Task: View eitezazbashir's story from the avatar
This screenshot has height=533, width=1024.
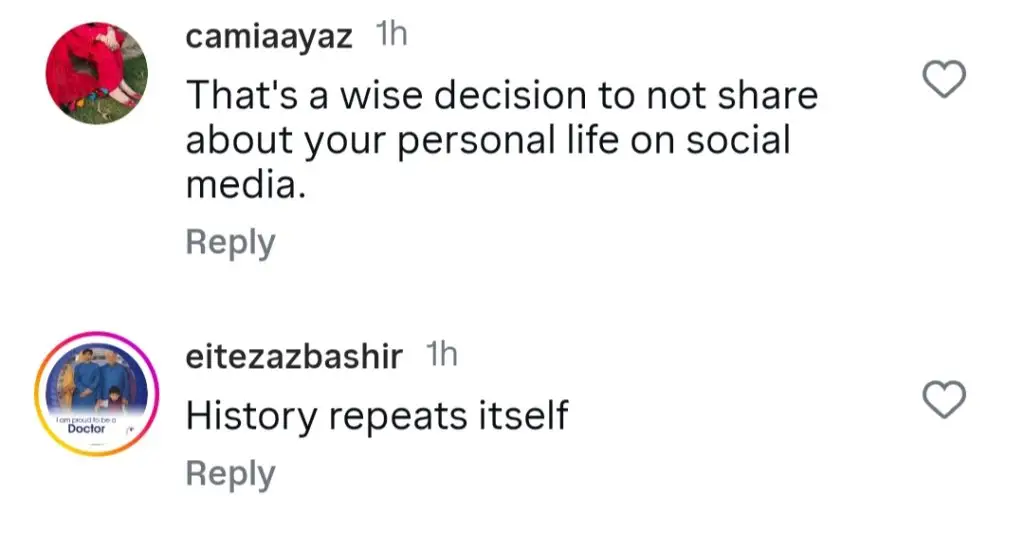Action: point(97,394)
